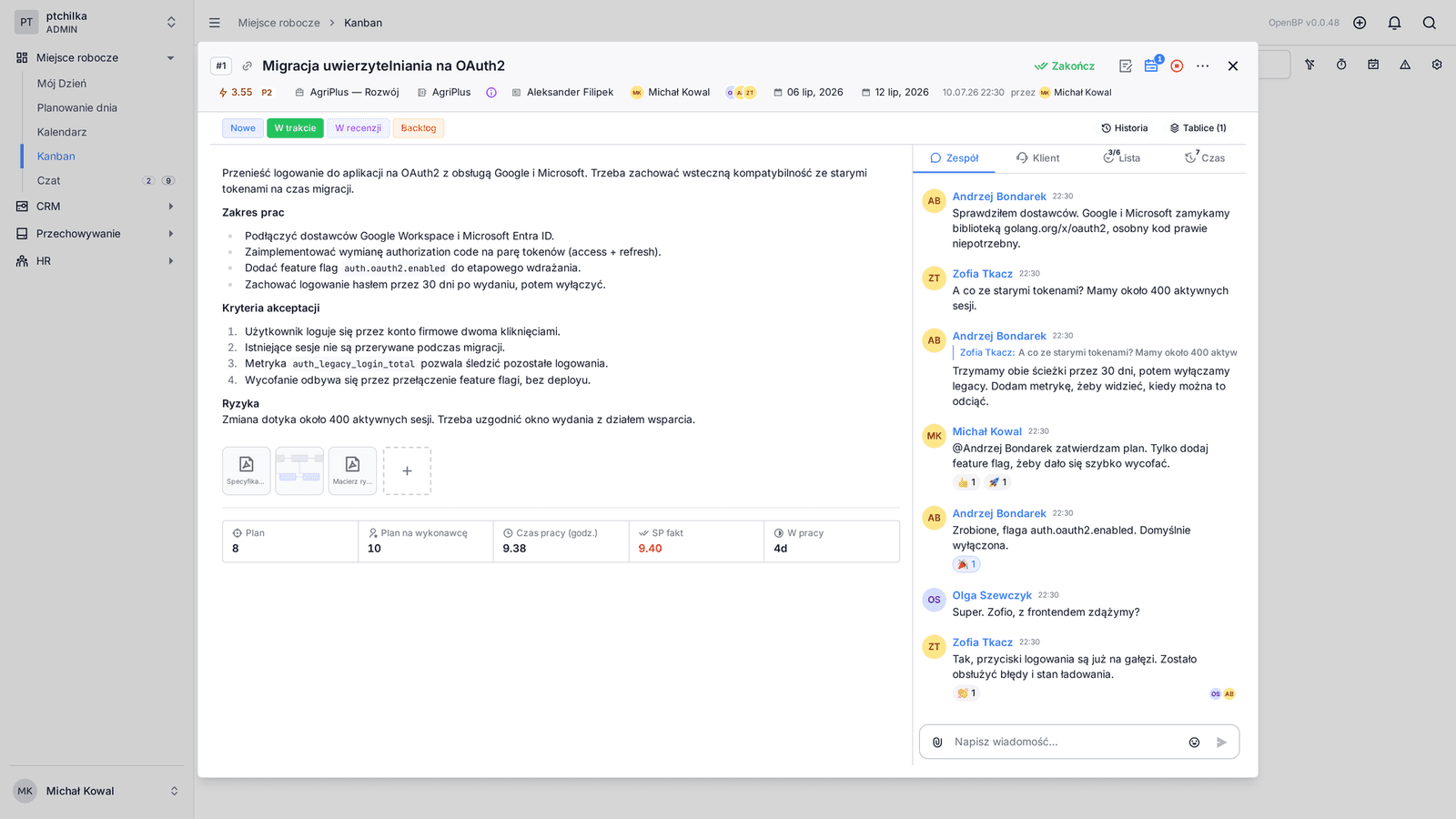Collapse the Miejsce robocze section

pyautogui.click(x=170, y=58)
